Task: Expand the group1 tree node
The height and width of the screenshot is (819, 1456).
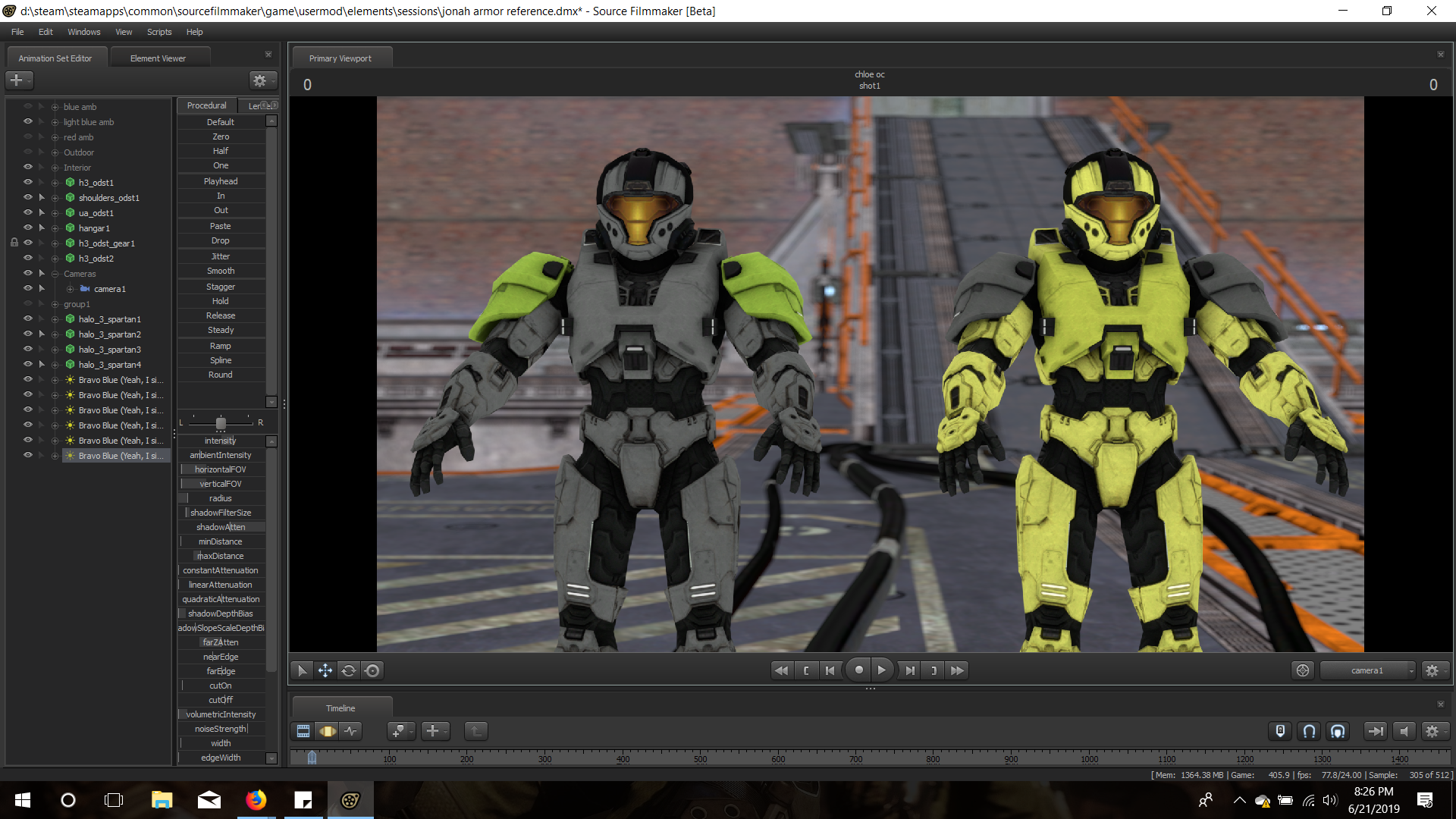Action: (55, 304)
